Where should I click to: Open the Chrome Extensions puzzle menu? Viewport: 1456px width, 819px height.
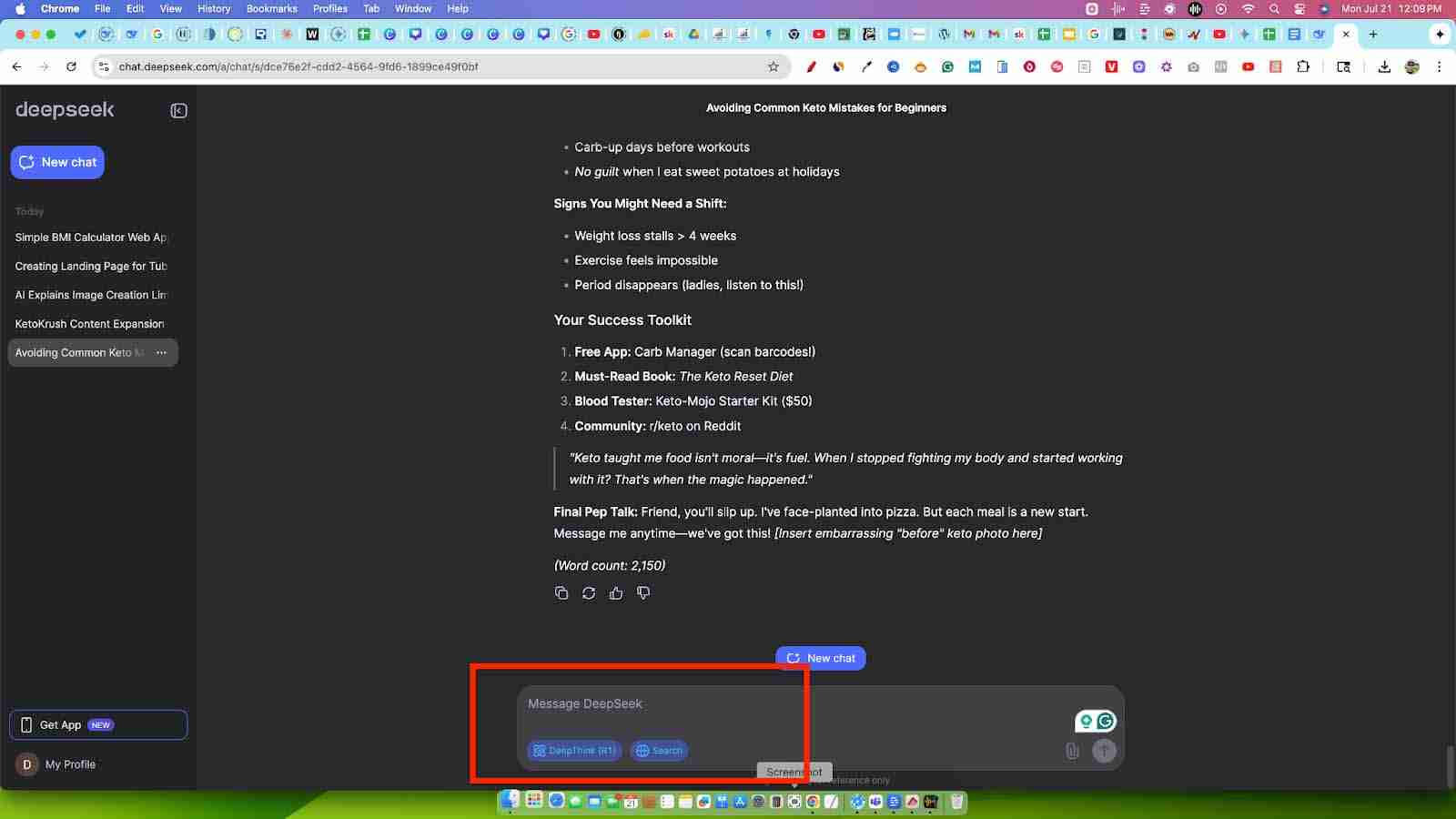point(1303,66)
